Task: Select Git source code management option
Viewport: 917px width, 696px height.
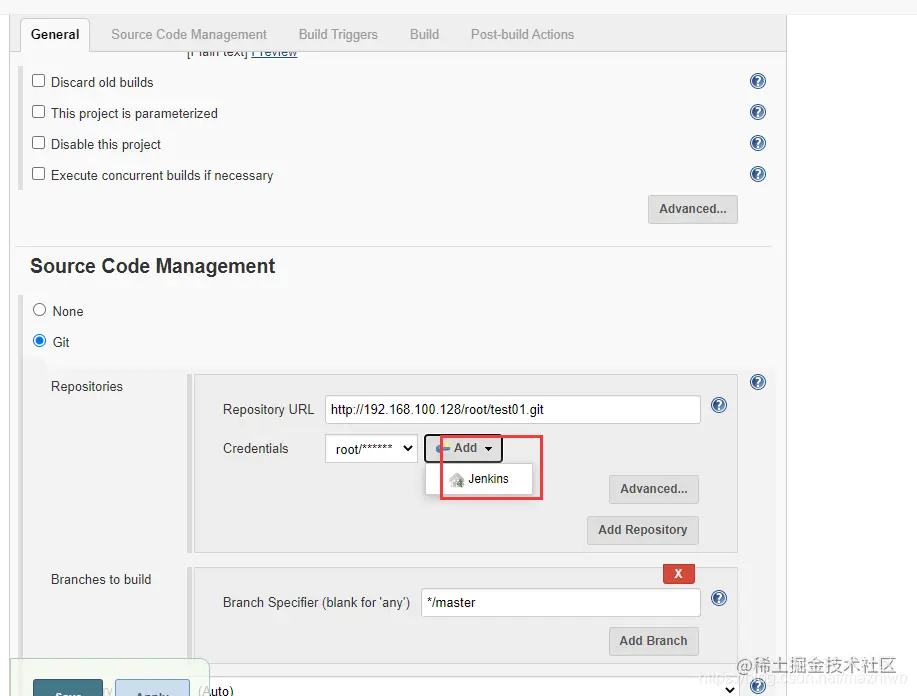Action: point(39,341)
